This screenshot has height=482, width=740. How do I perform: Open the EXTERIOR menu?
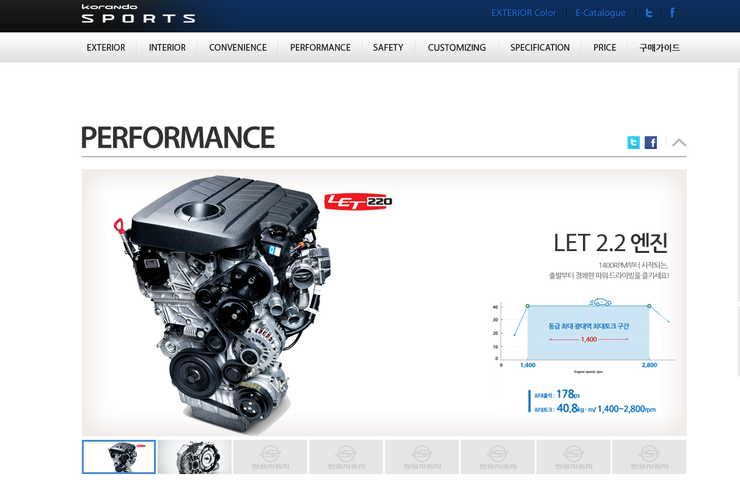[106, 48]
